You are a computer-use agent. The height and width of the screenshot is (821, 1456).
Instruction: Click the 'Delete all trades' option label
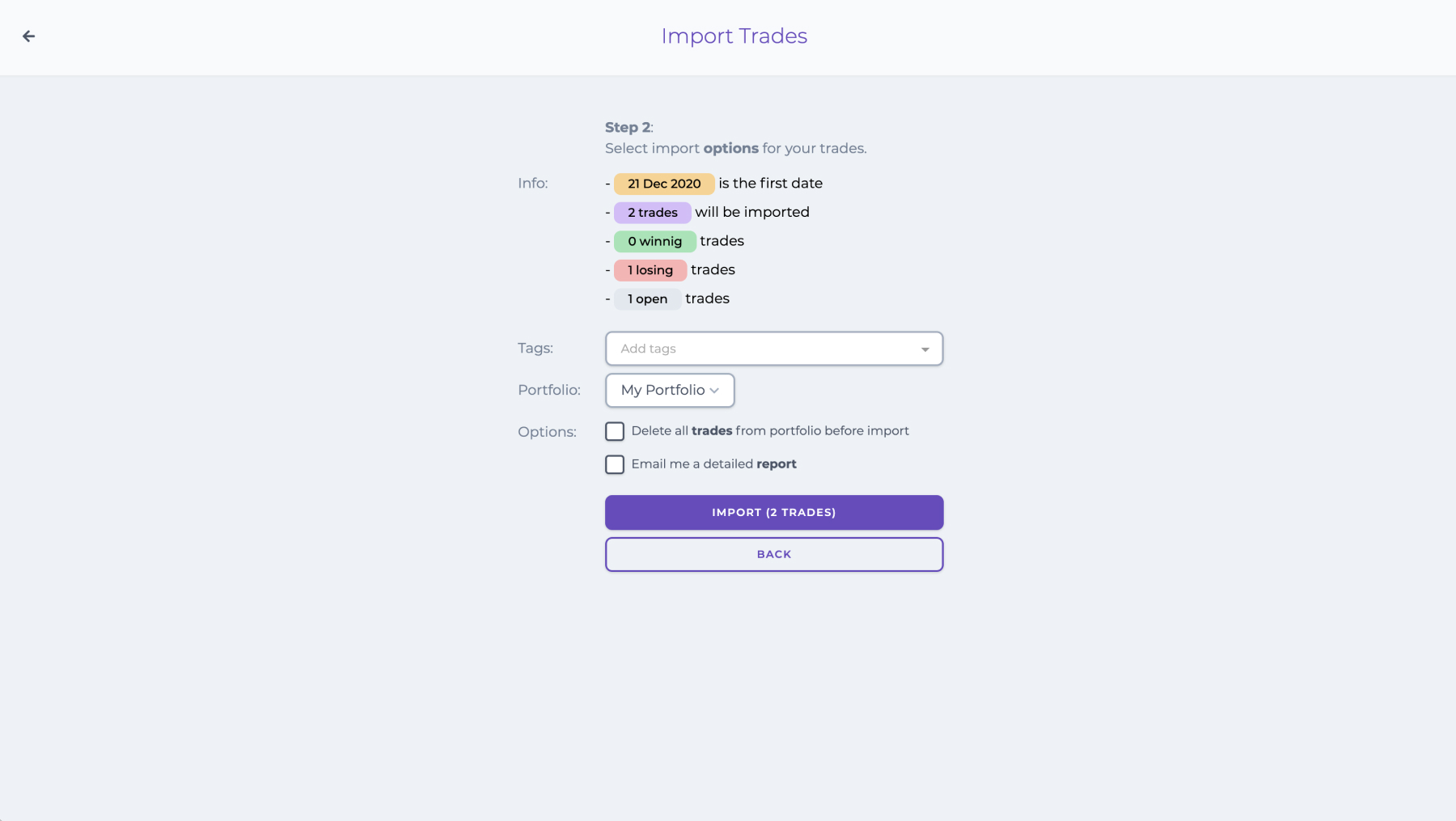point(770,431)
